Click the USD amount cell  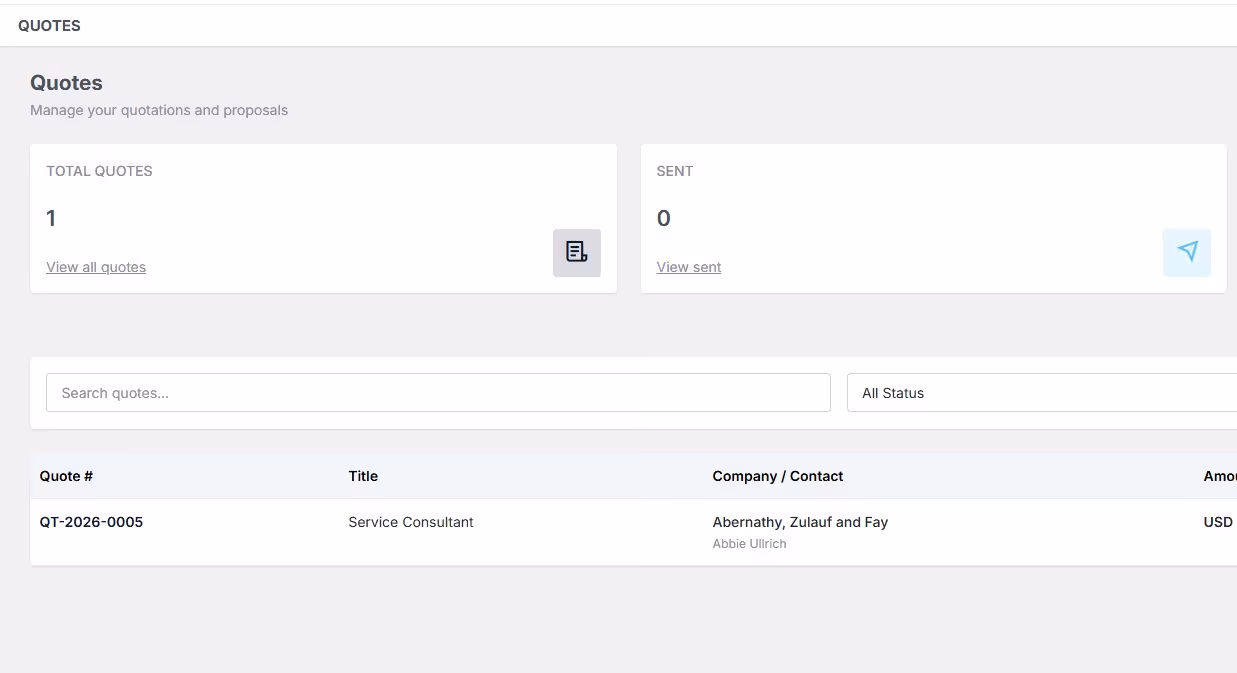pos(1219,522)
